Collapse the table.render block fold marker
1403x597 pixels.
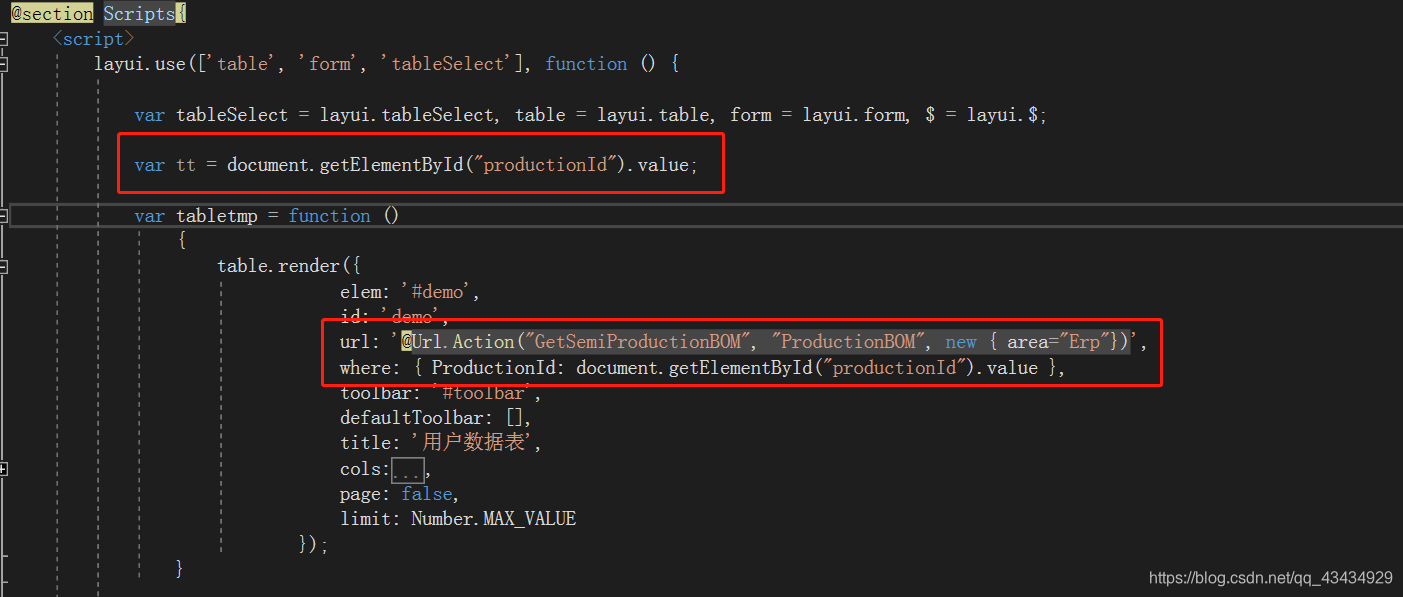[3, 267]
